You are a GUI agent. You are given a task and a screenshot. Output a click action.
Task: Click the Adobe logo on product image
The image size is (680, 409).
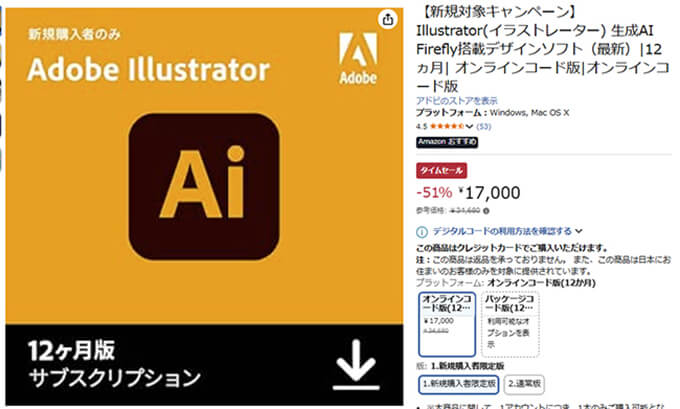tap(358, 58)
